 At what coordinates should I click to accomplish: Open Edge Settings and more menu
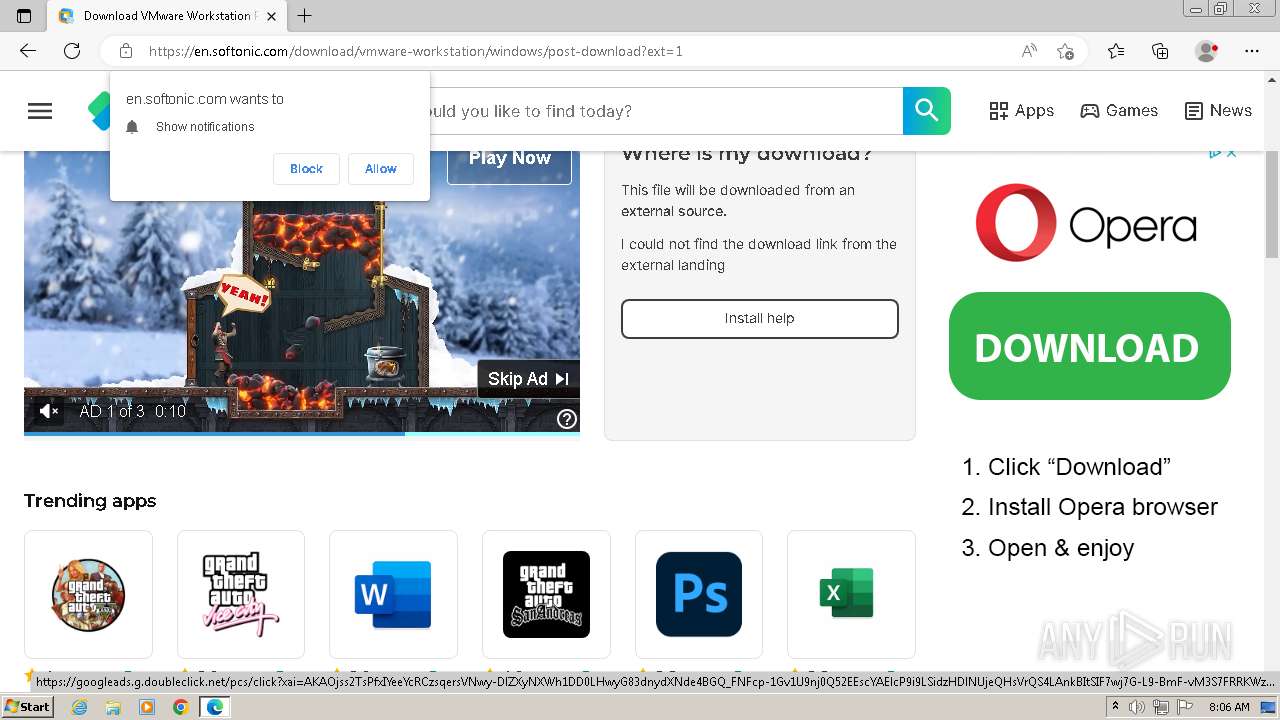coord(1252,51)
